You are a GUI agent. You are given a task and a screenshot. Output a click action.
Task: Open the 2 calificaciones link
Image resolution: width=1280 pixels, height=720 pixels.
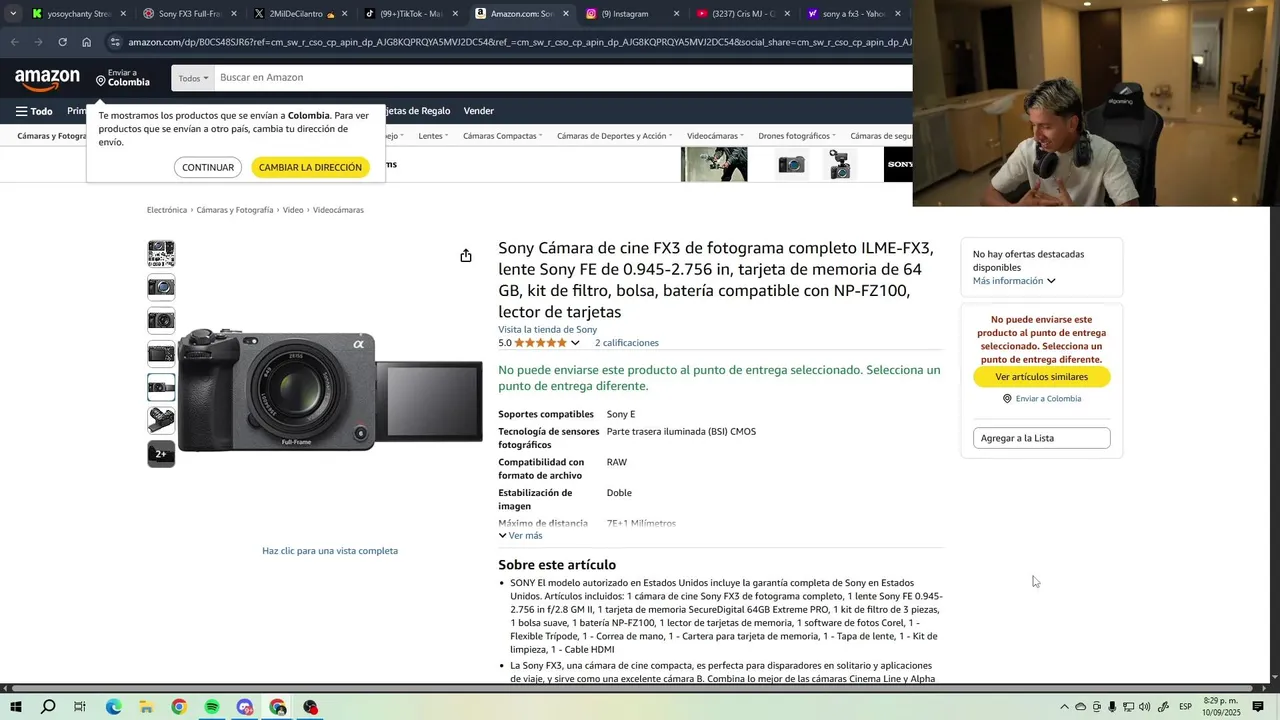point(627,343)
